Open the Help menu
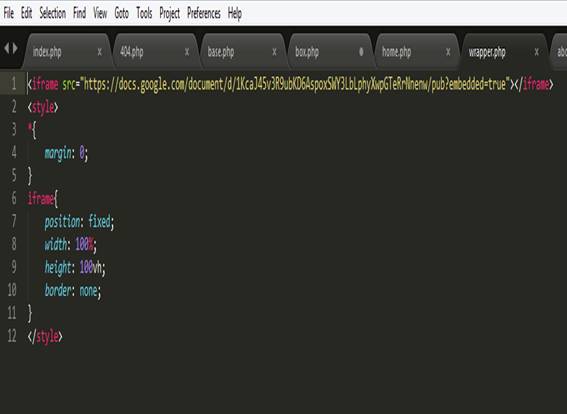This screenshot has width=567, height=414. [x=234, y=14]
